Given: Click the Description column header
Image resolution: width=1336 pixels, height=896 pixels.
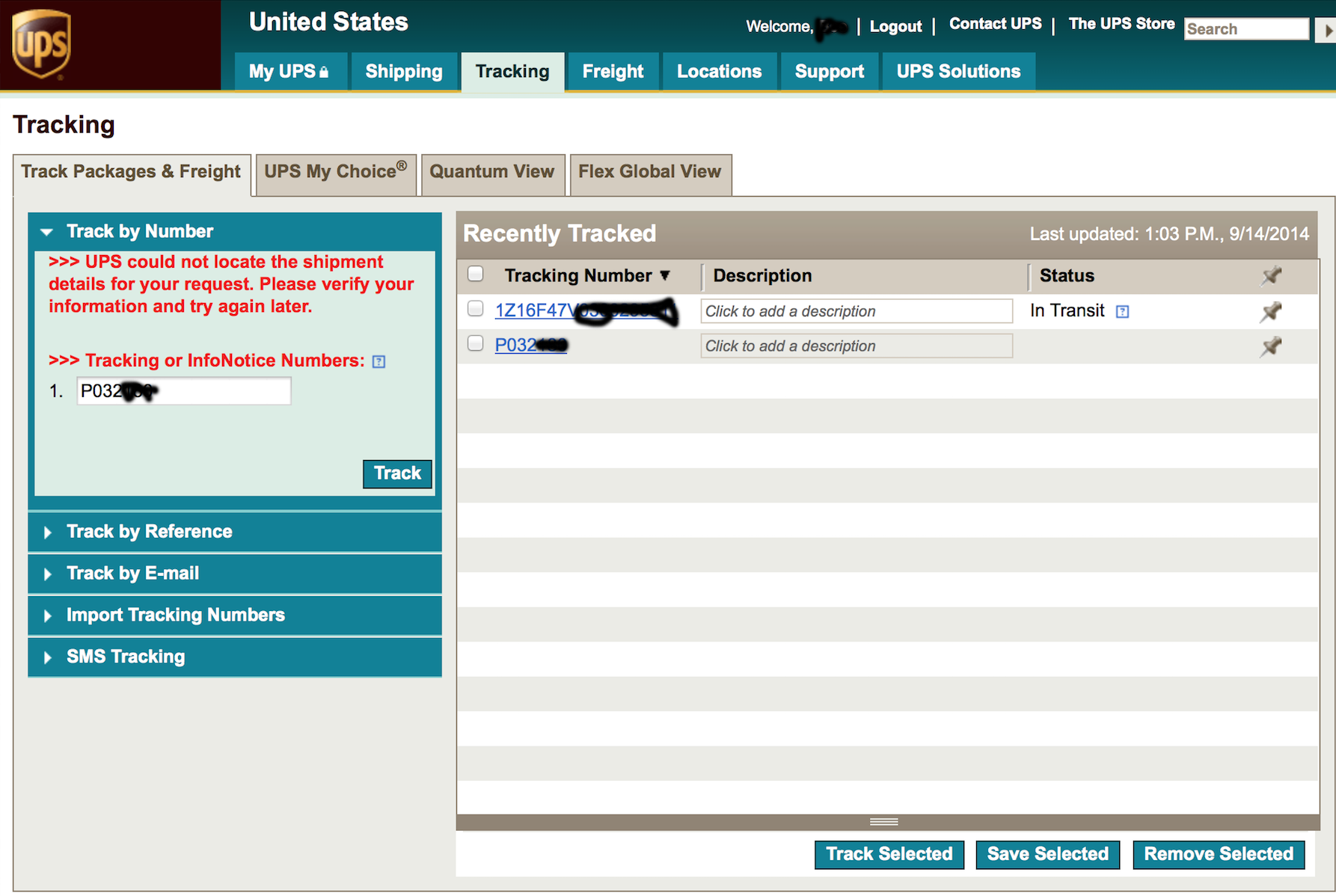Looking at the screenshot, I should tap(762, 276).
